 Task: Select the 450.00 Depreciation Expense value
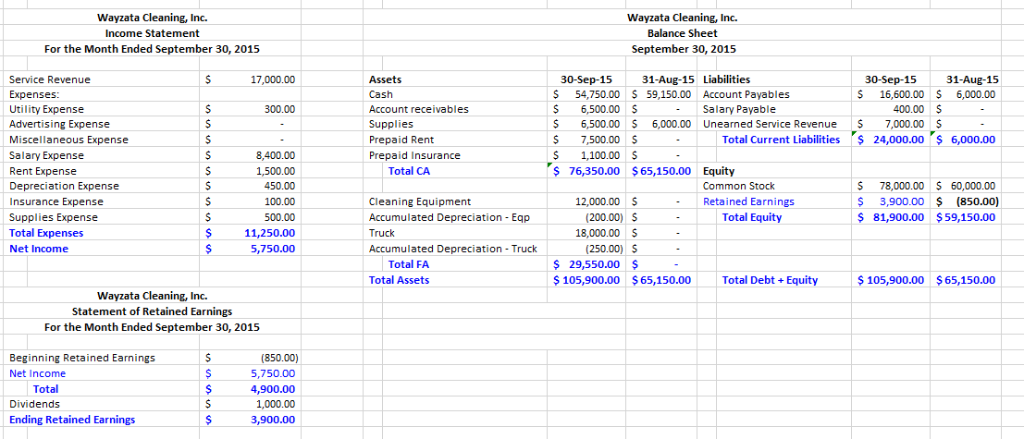281,186
